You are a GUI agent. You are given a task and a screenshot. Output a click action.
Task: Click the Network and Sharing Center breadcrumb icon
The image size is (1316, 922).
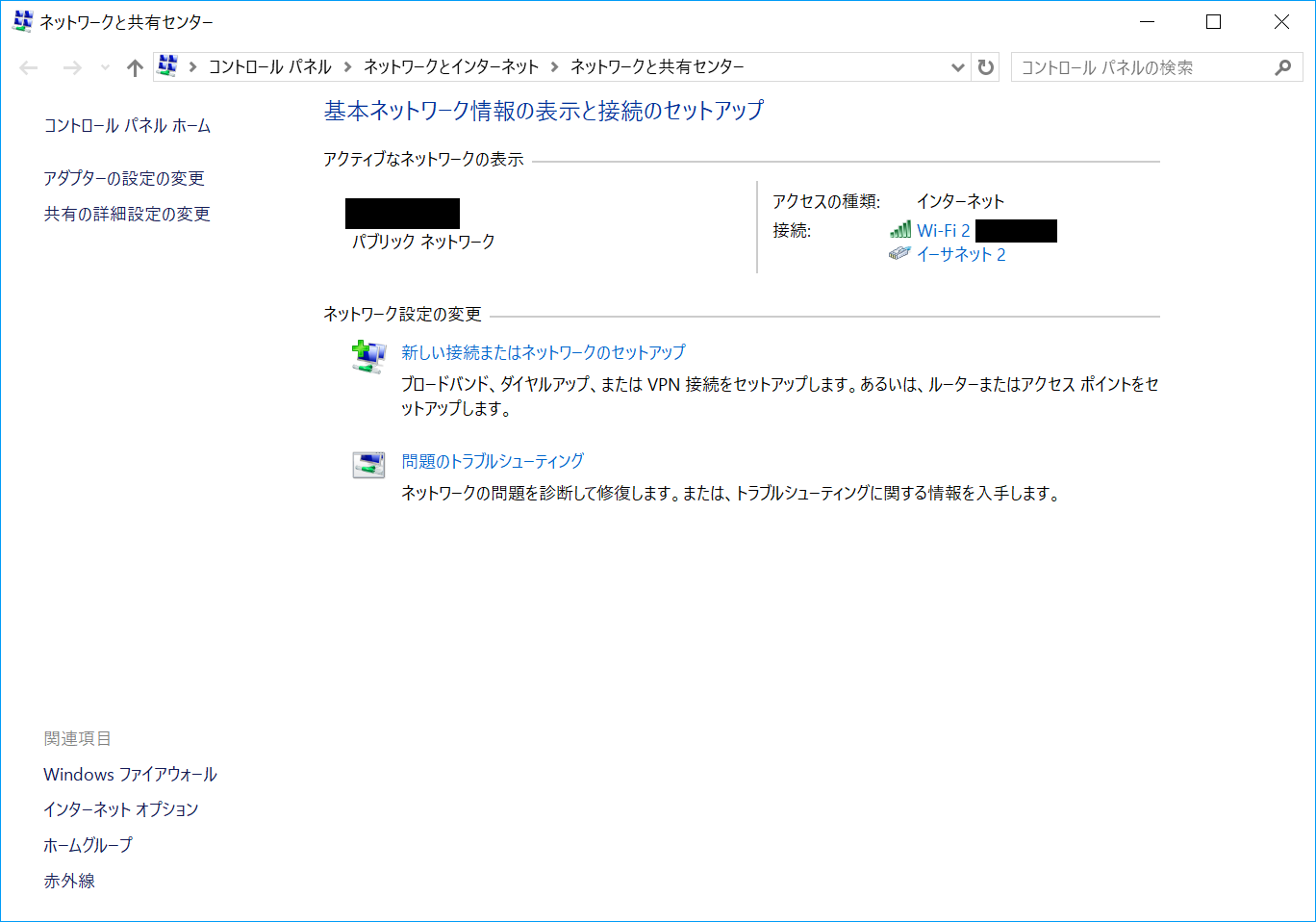pos(165,66)
